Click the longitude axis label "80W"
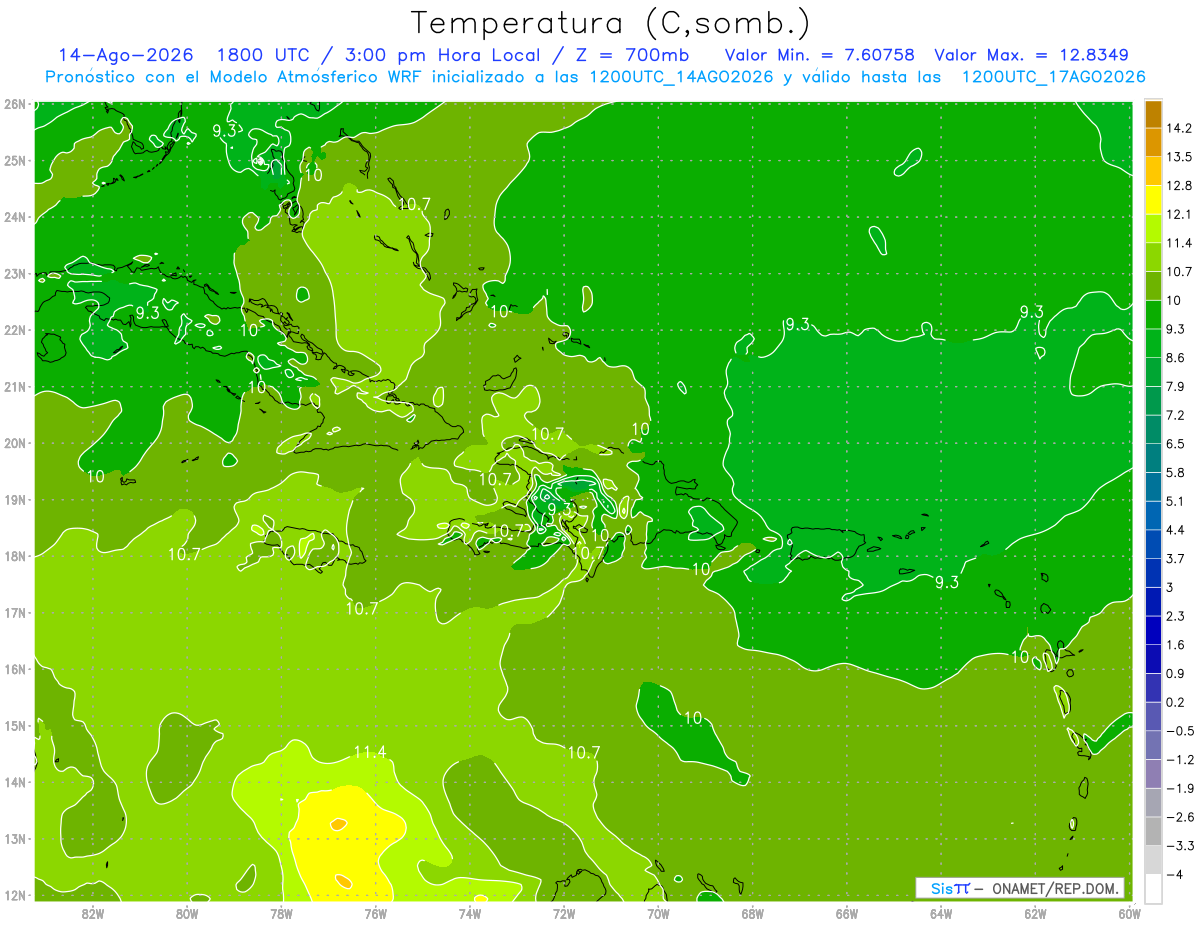 click(187, 912)
